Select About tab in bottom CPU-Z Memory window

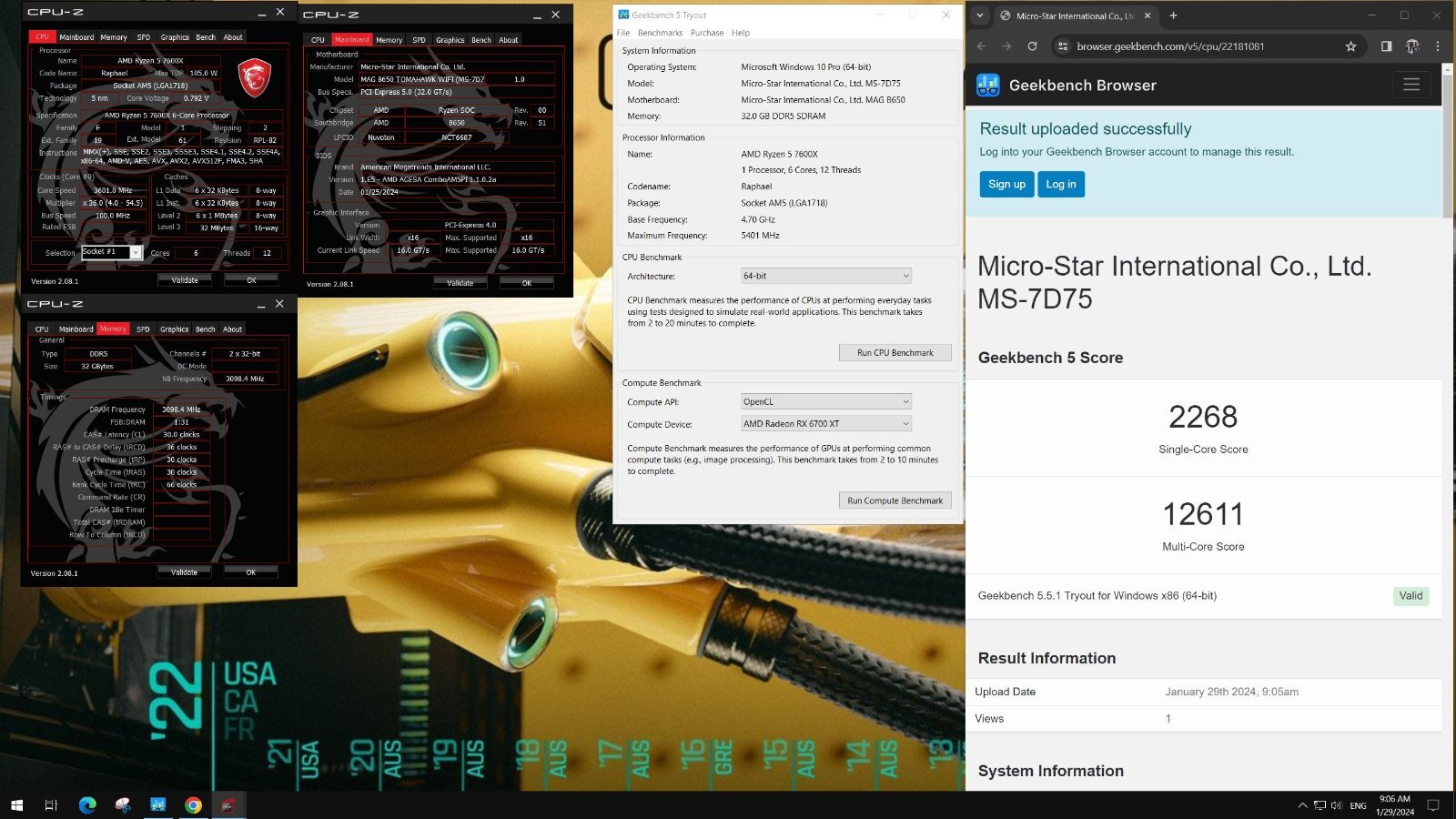(233, 329)
